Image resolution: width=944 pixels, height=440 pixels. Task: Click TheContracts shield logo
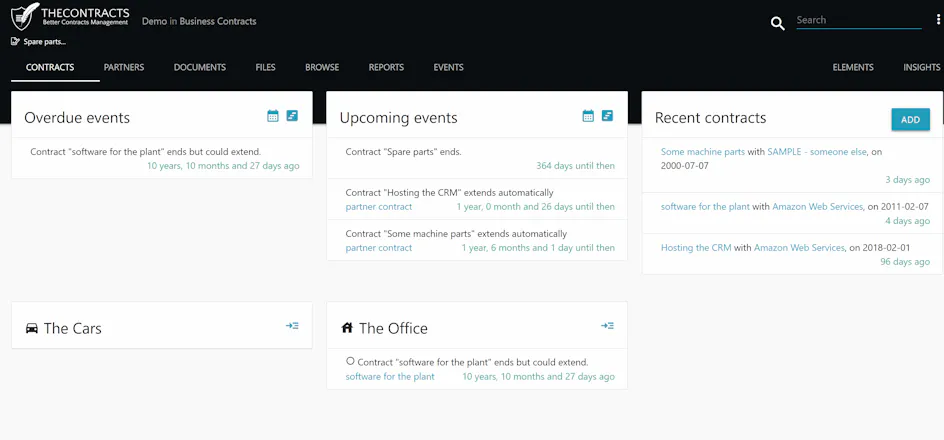pyautogui.click(x=25, y=17)
